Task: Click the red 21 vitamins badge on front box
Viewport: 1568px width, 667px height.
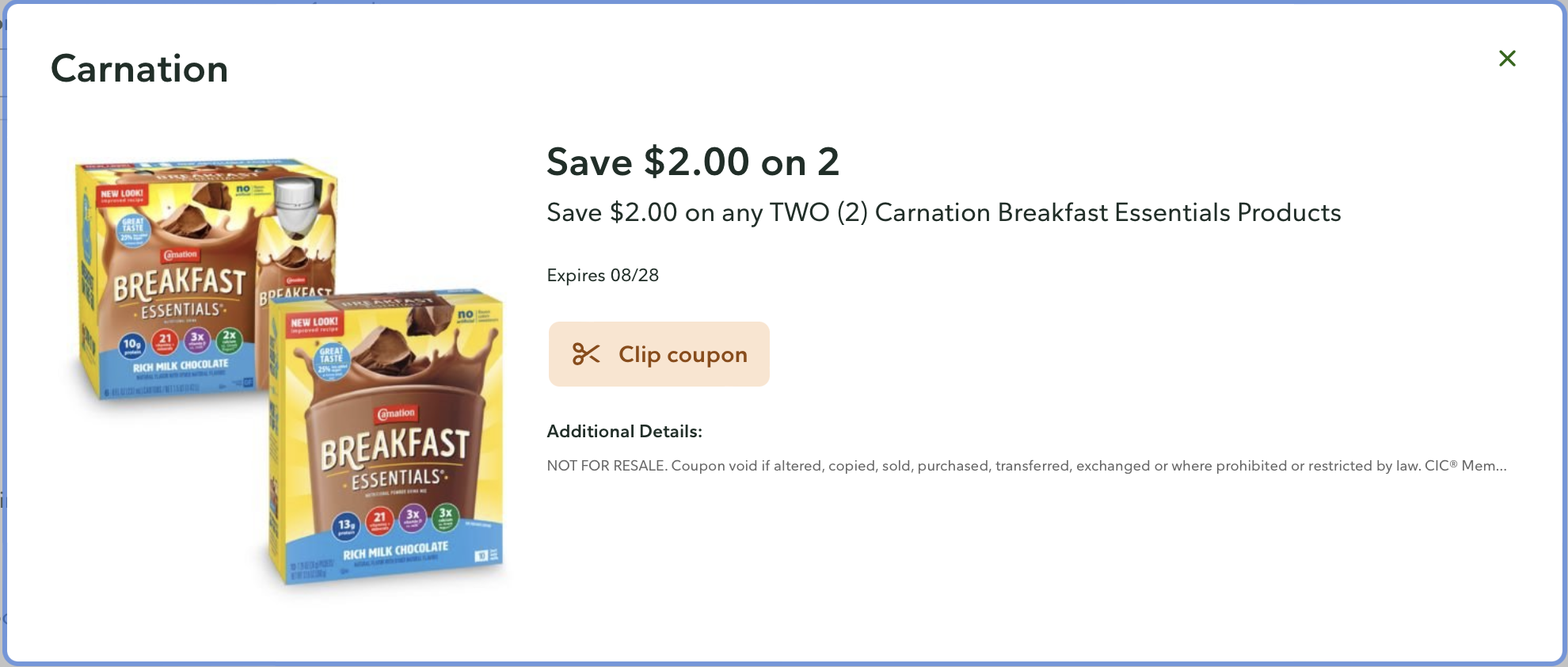Action: point(380,520)
